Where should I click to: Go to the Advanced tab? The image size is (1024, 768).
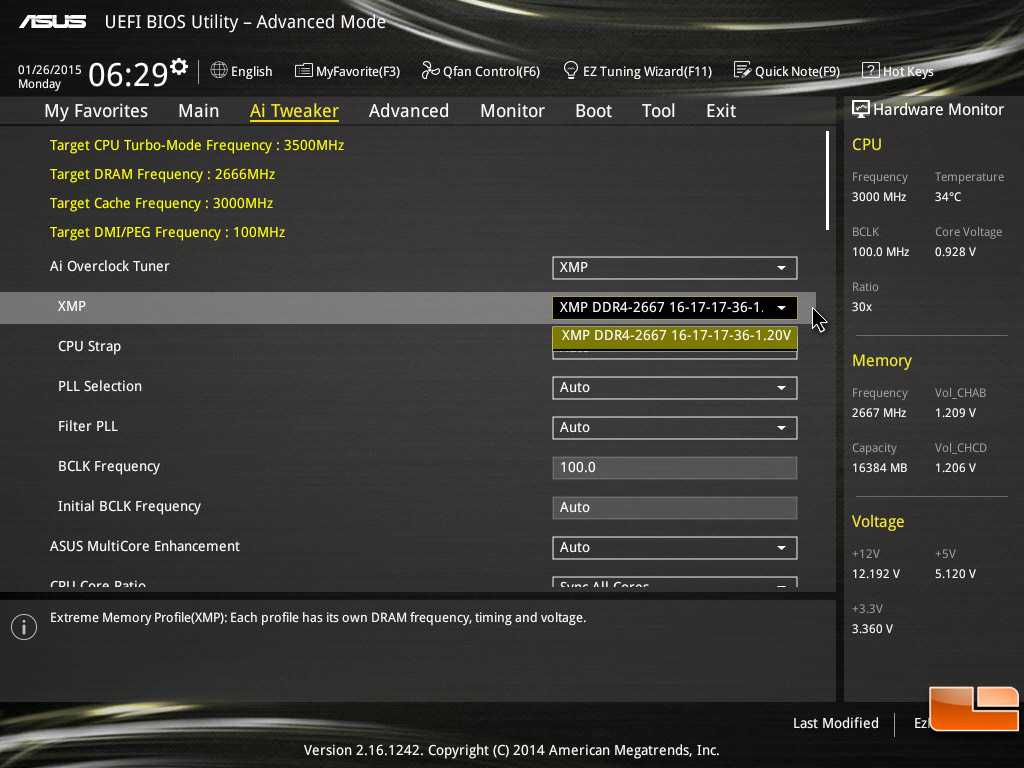[x=409, y=111]
